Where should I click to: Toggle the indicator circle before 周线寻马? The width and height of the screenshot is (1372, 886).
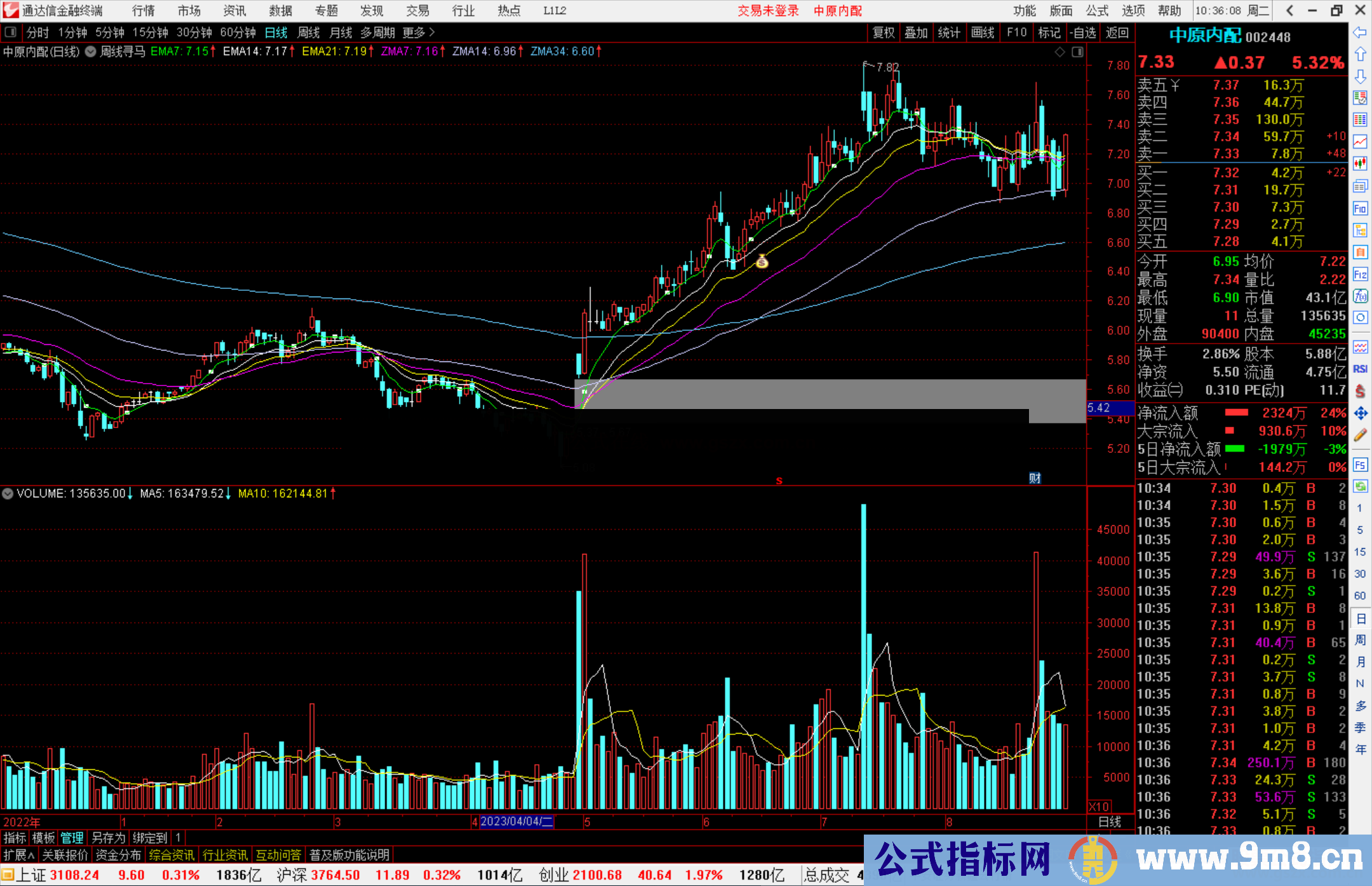[x=91, y=51]
